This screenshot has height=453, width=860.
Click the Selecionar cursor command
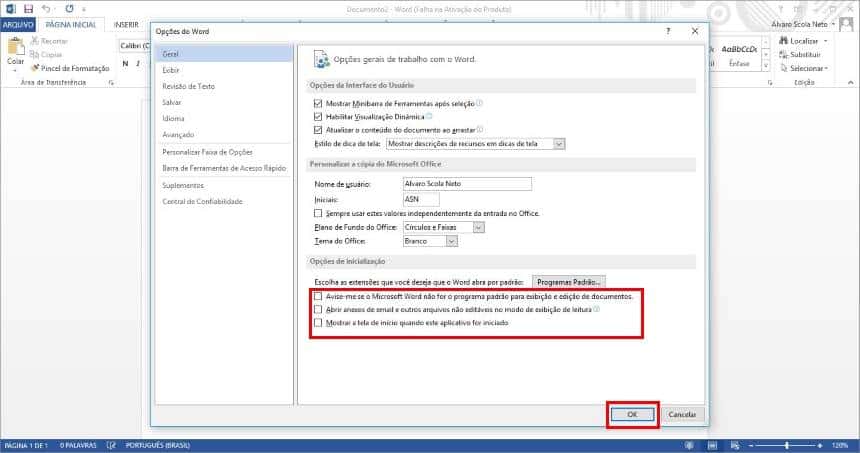click(x=801, y=68)
